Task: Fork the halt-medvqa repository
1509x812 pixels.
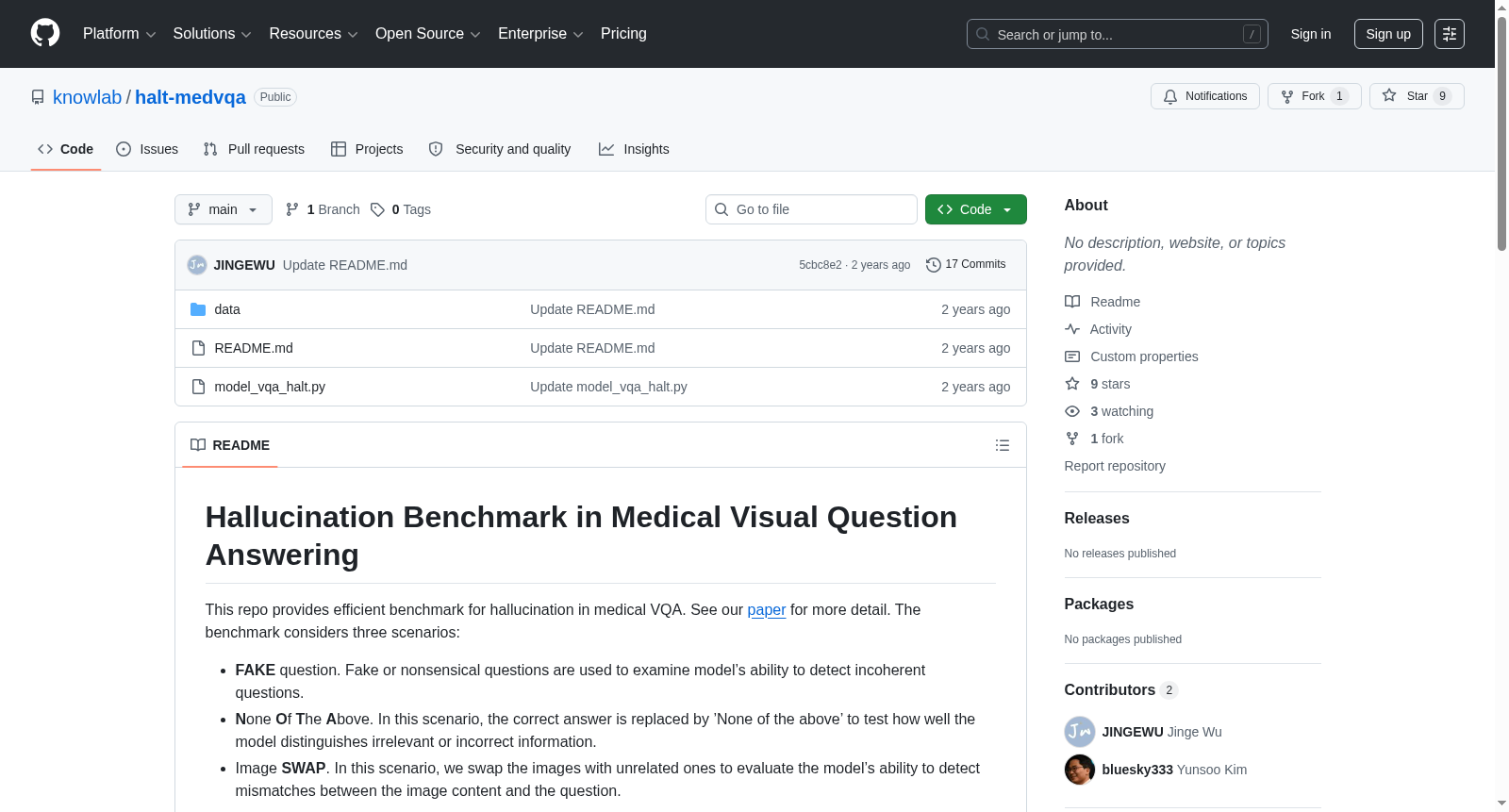Action: tap(1315, 96)
